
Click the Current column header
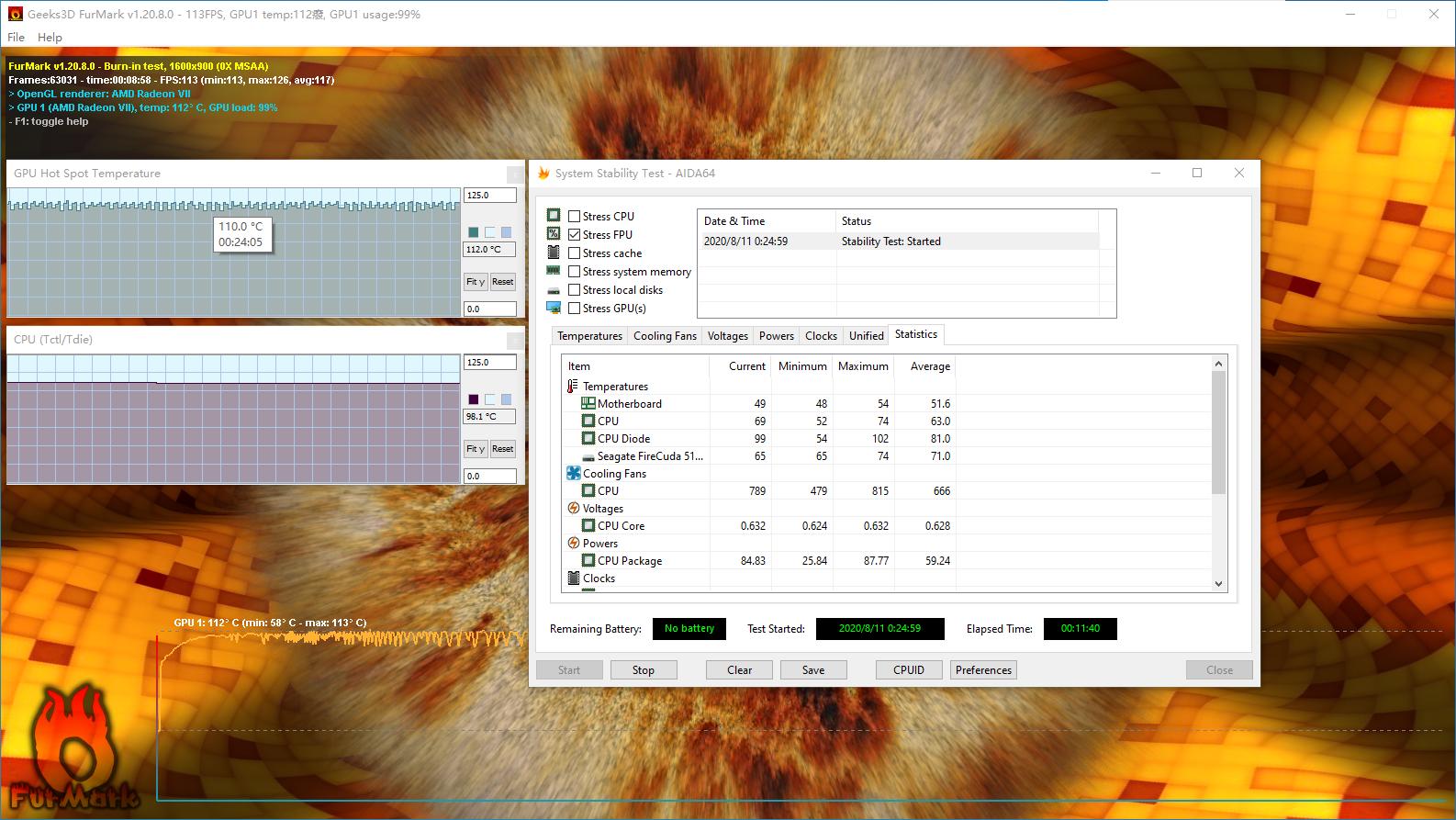pyautogui.click(x=740, y=366)
